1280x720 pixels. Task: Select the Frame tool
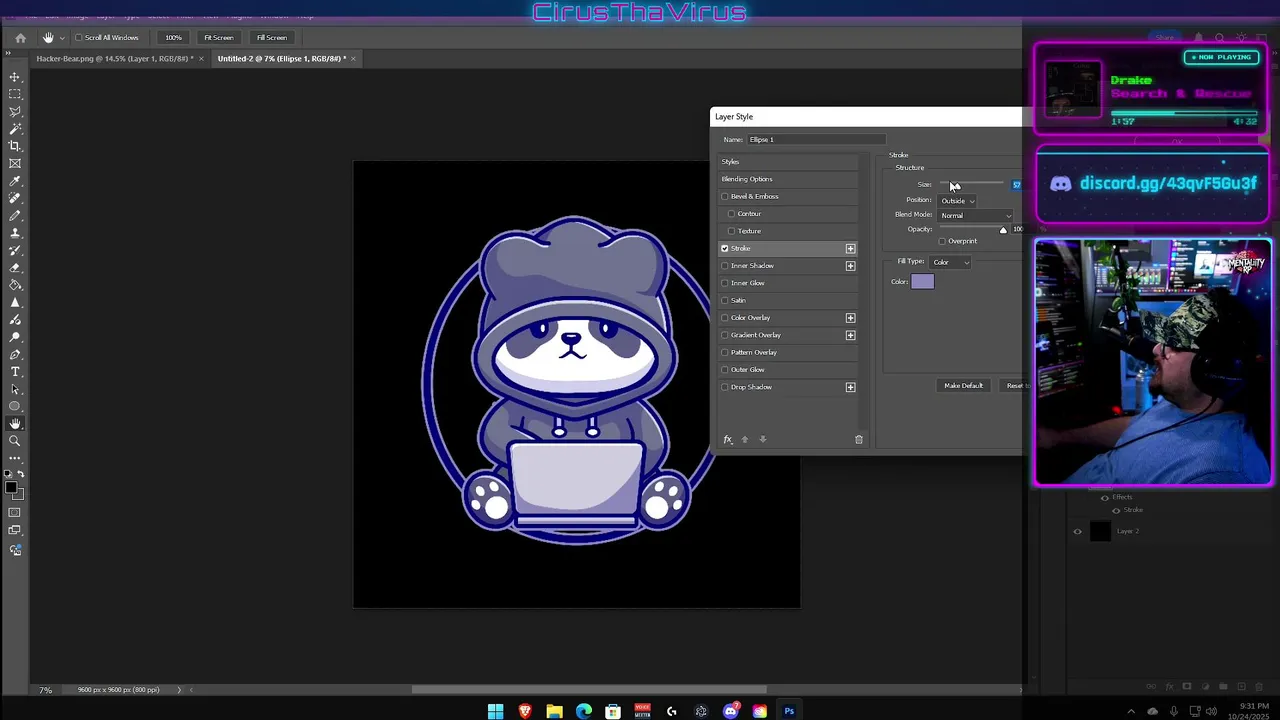(x=15, y=163)
